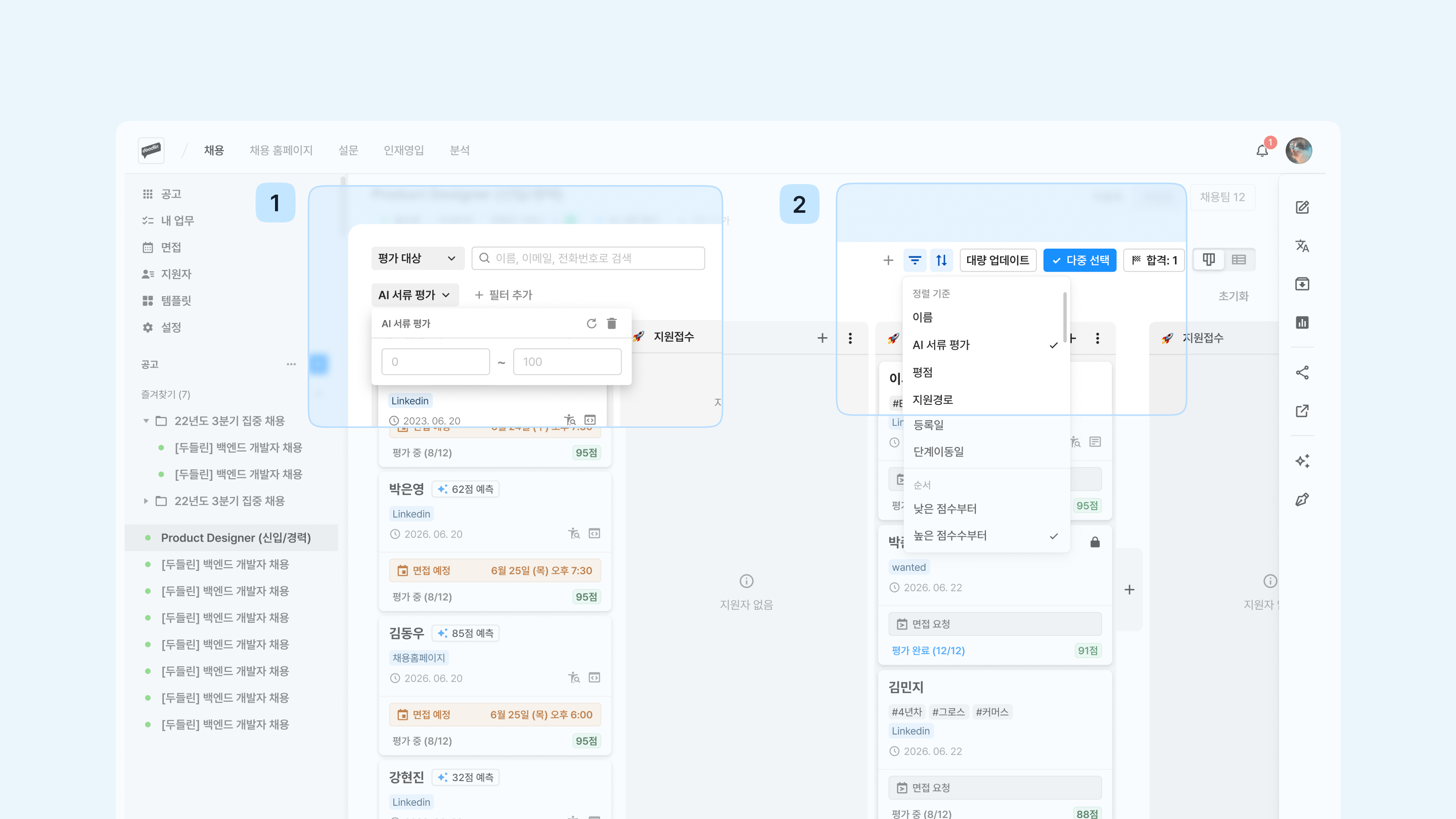Image resolution: width=1456 pixels, height=819 pixels.
Task: Click the maximum score field showing 100
Action: 567,362
